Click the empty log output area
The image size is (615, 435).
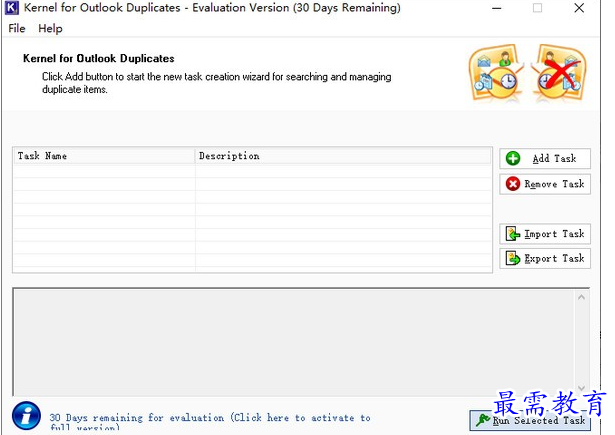(294, 342)
